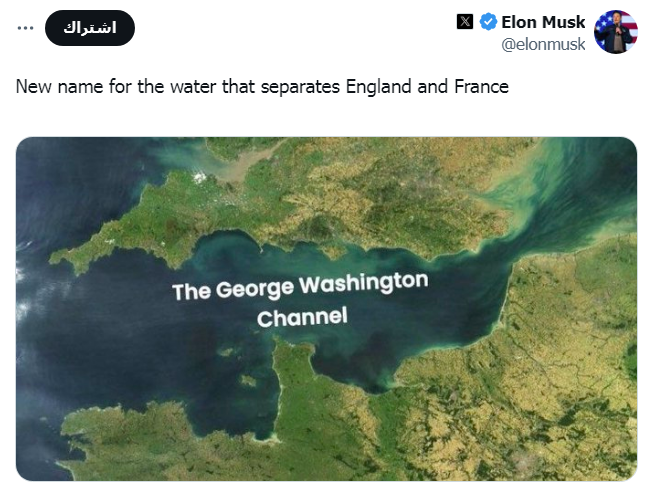Click the blue verified checkmark badge

[x=488, y=22]
